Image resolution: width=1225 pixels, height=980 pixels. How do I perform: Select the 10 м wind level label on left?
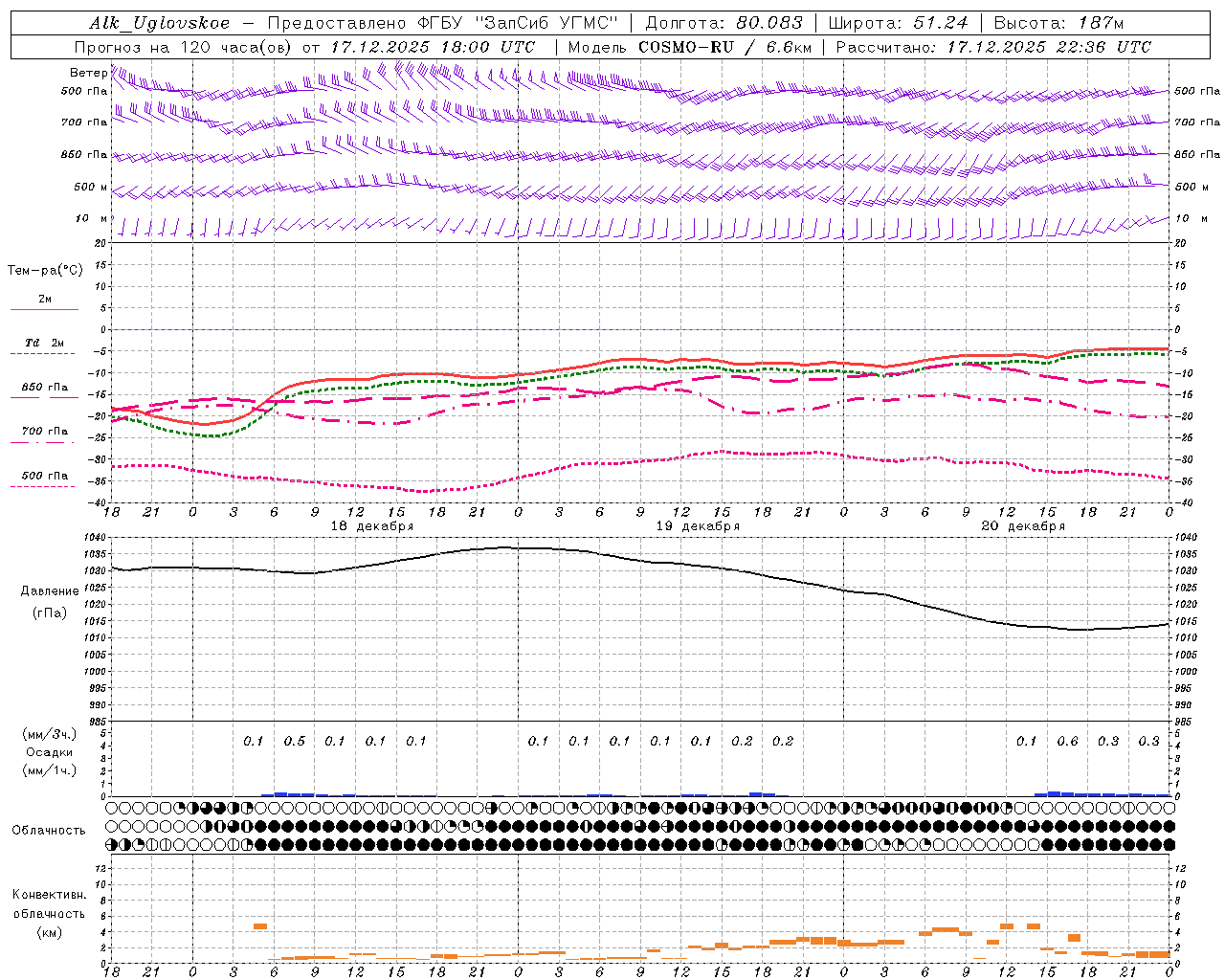pos(92,218)
